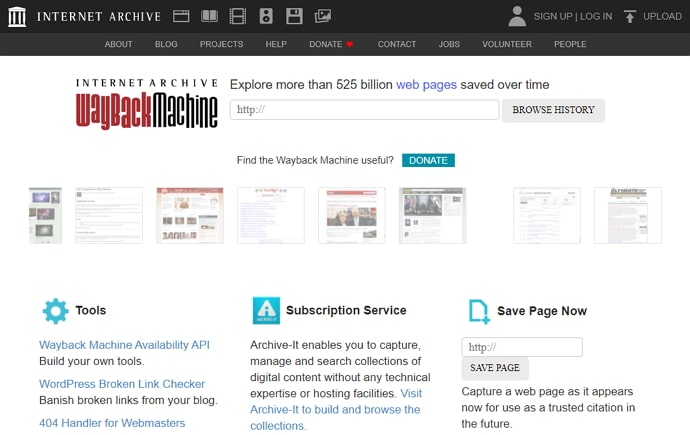Click the Archive-It subscription service icon
Image resolution: width=690 pixels, height=435 pixels.
tap(266, 311)
